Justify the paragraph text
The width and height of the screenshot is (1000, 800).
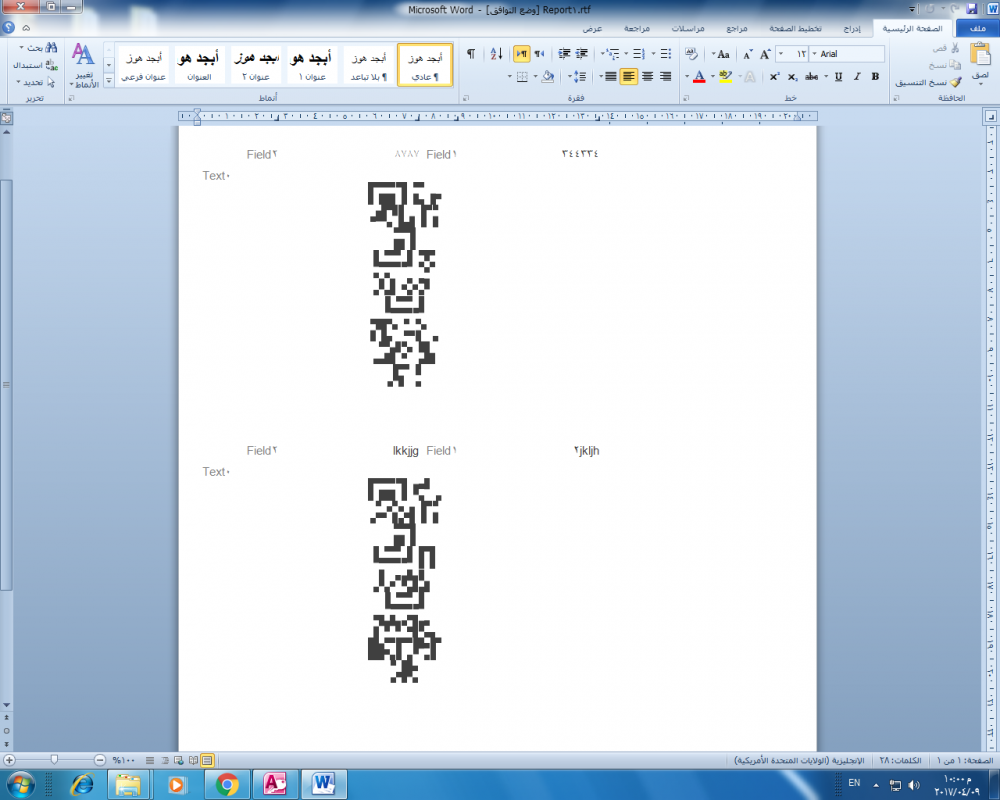click(x=610, y=77)
